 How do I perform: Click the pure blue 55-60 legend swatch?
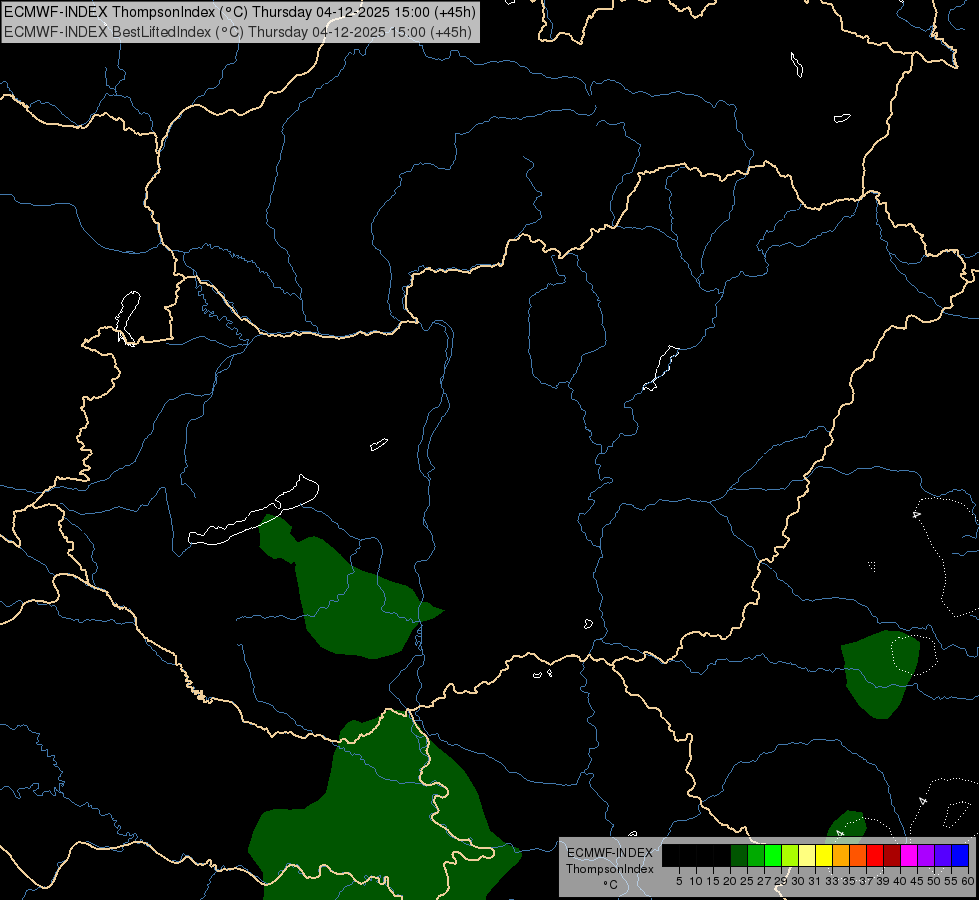[960, 855]
